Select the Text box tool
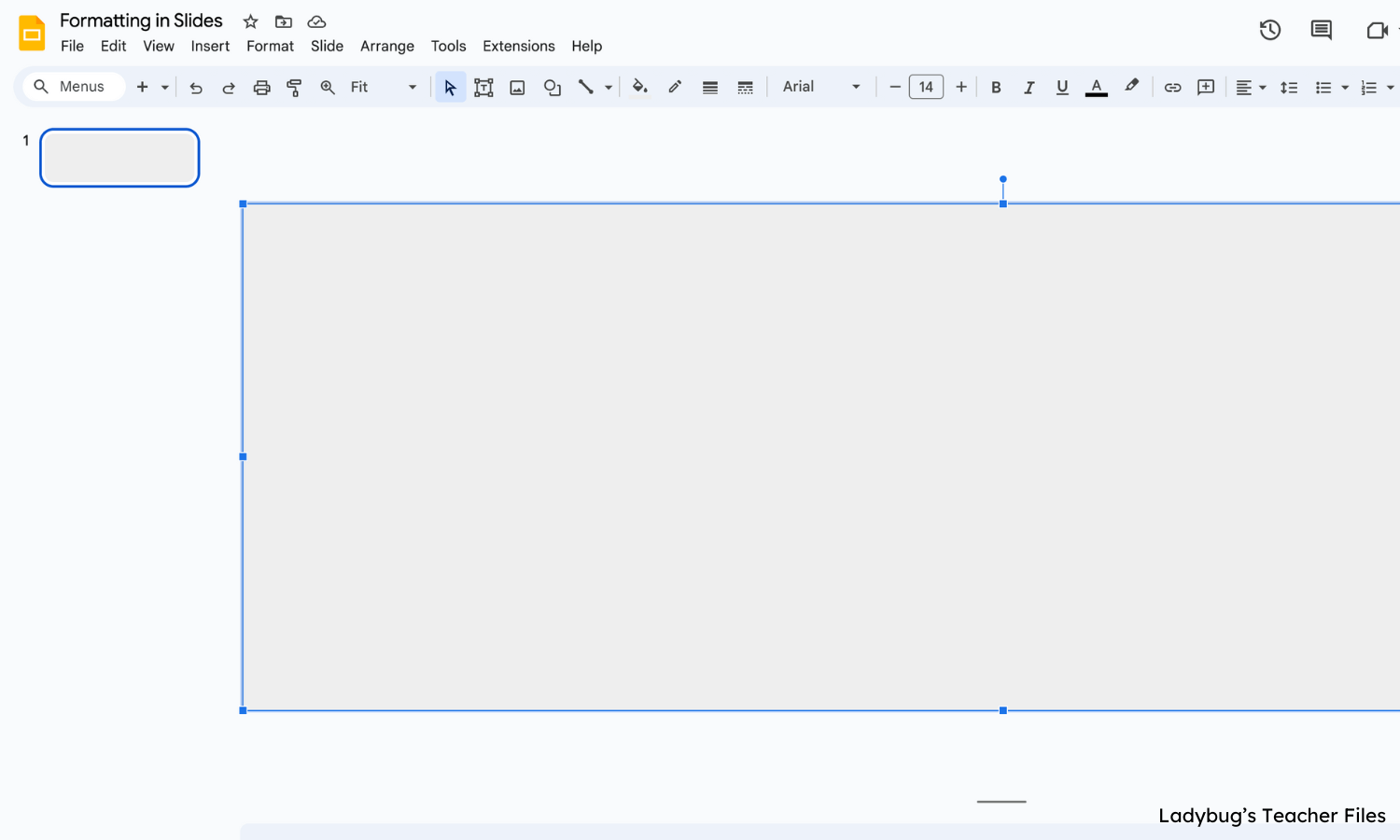This screenshot has width=1400, height=840. 483,86
